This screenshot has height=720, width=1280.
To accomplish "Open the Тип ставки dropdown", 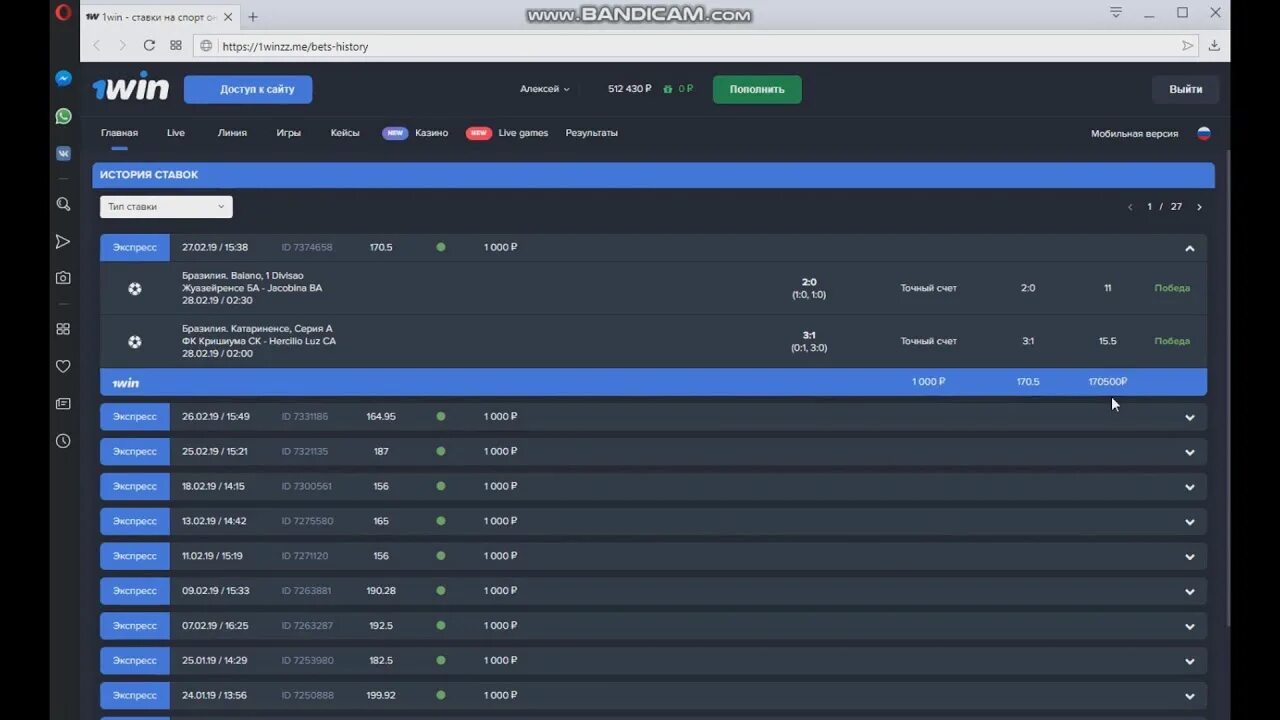I will click(x=166, y=207).
